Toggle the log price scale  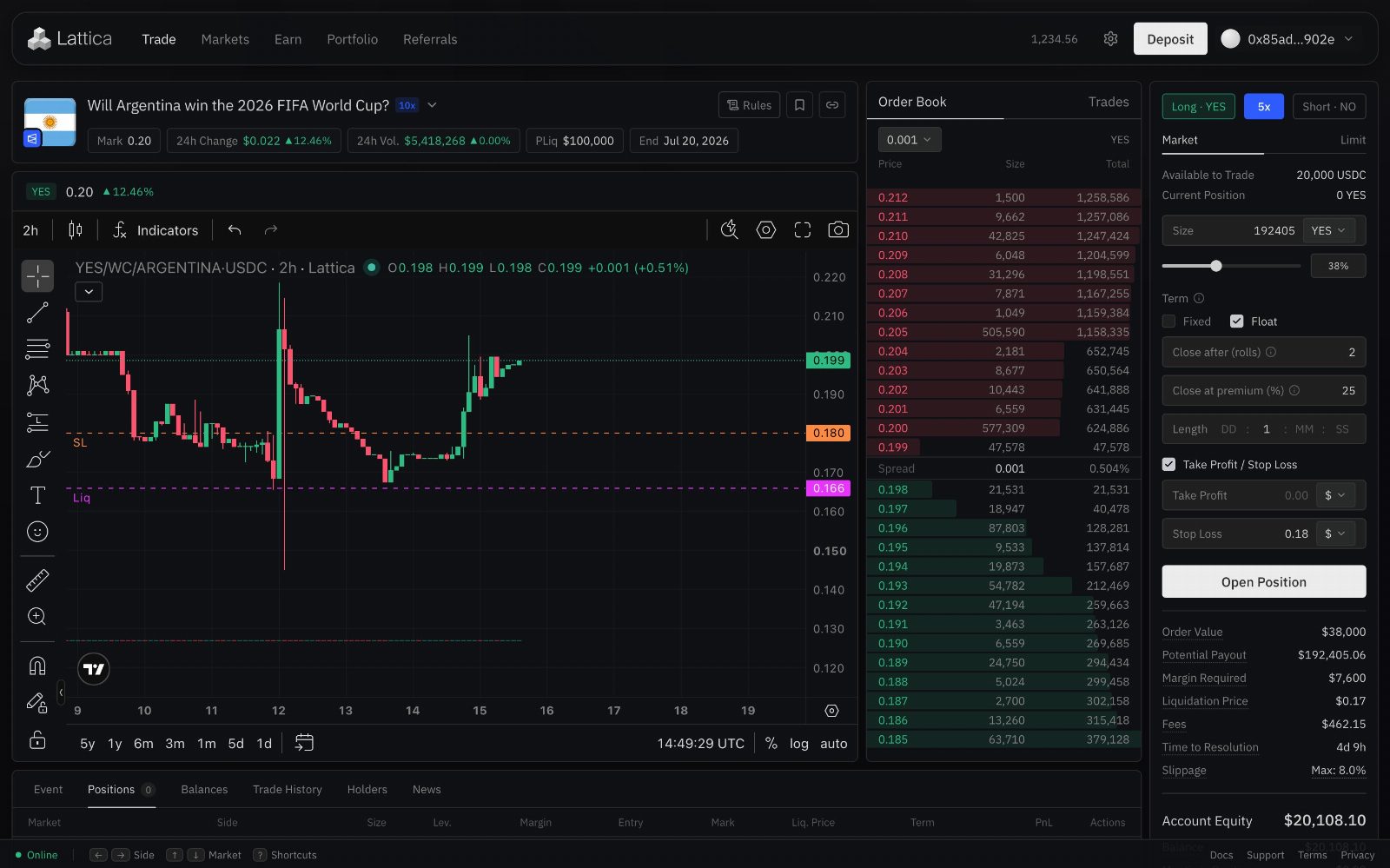pos(799,744)
